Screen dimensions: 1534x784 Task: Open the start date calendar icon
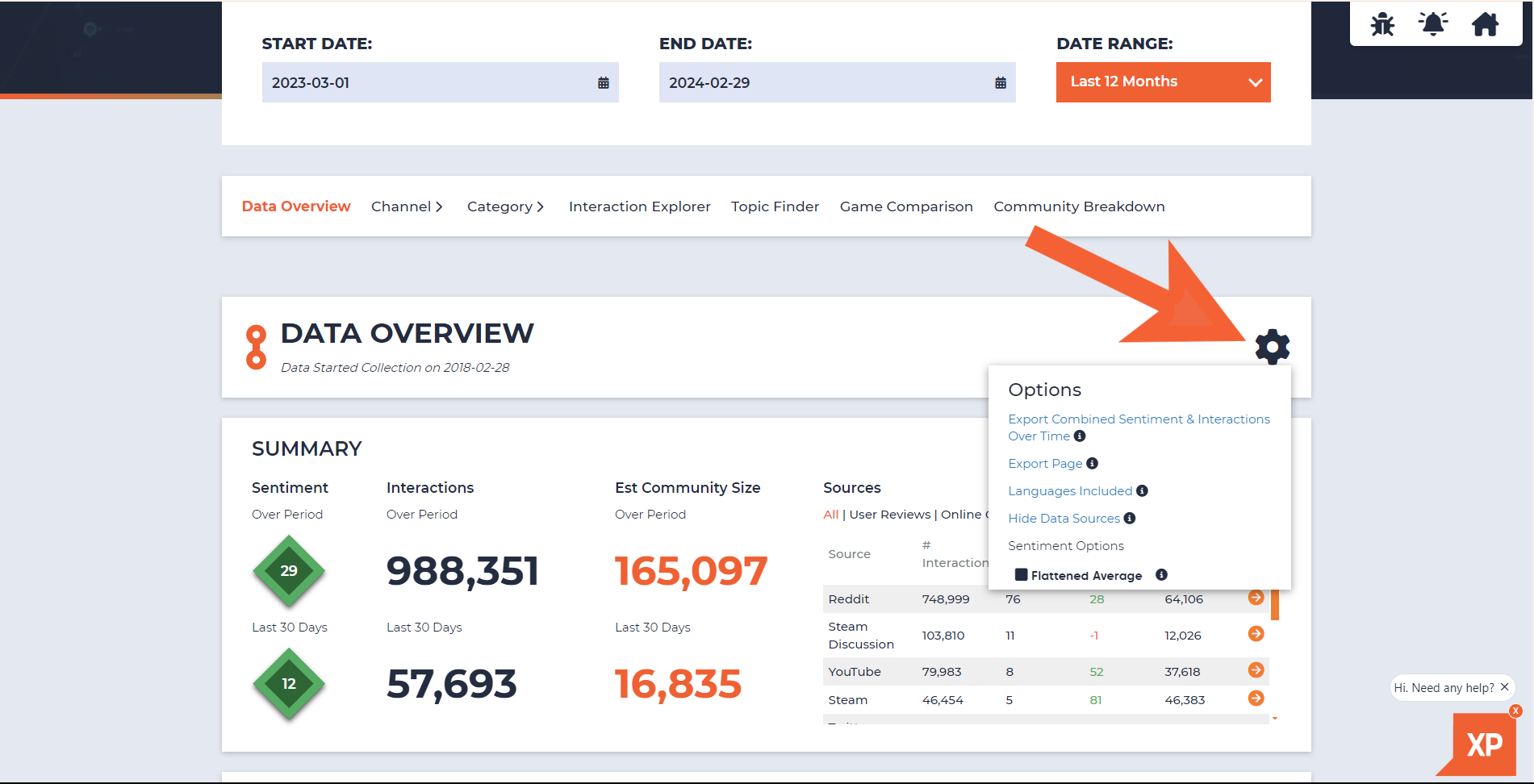[603, 82]
